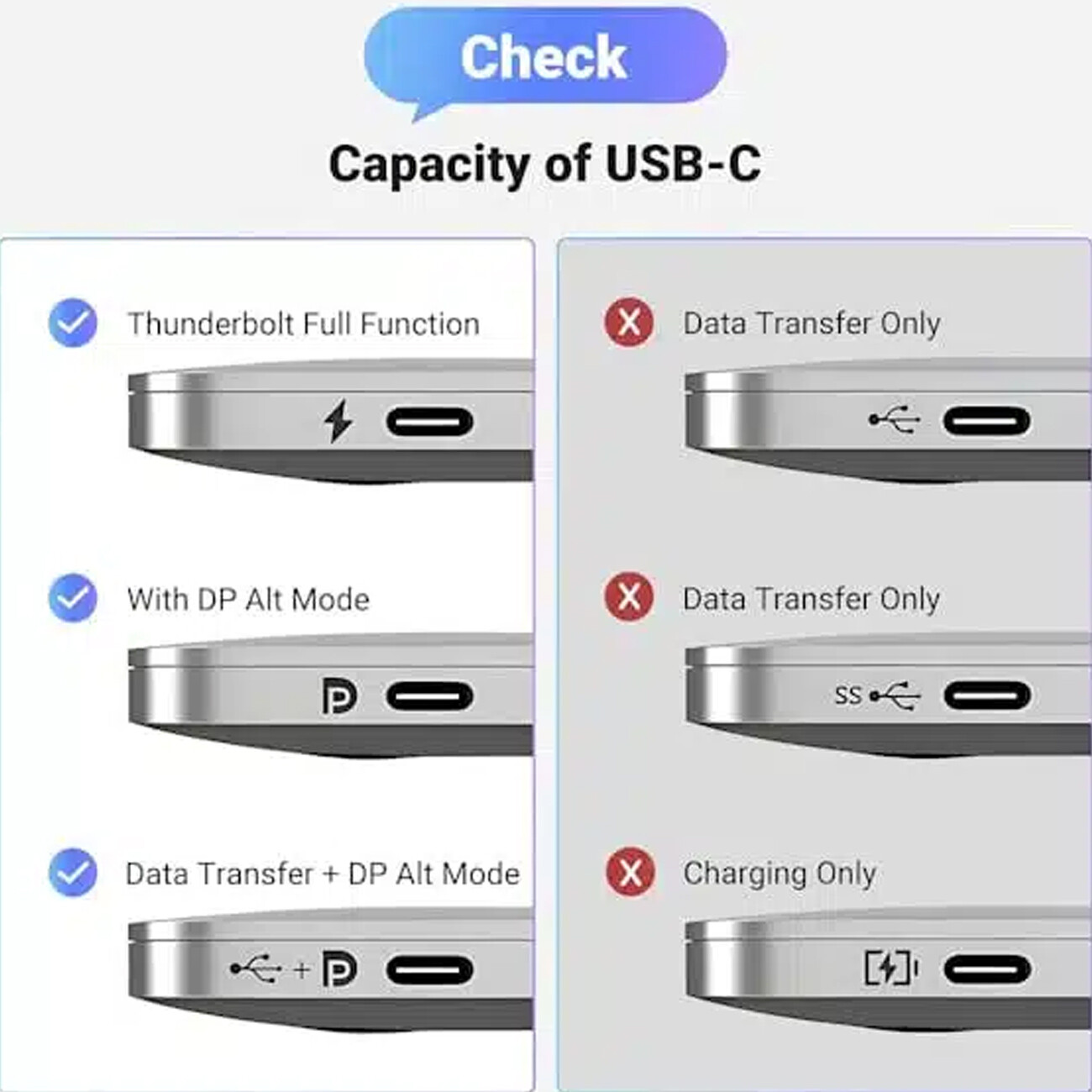Click the Thunderbolt Full Function label

(x=303, y=323)
